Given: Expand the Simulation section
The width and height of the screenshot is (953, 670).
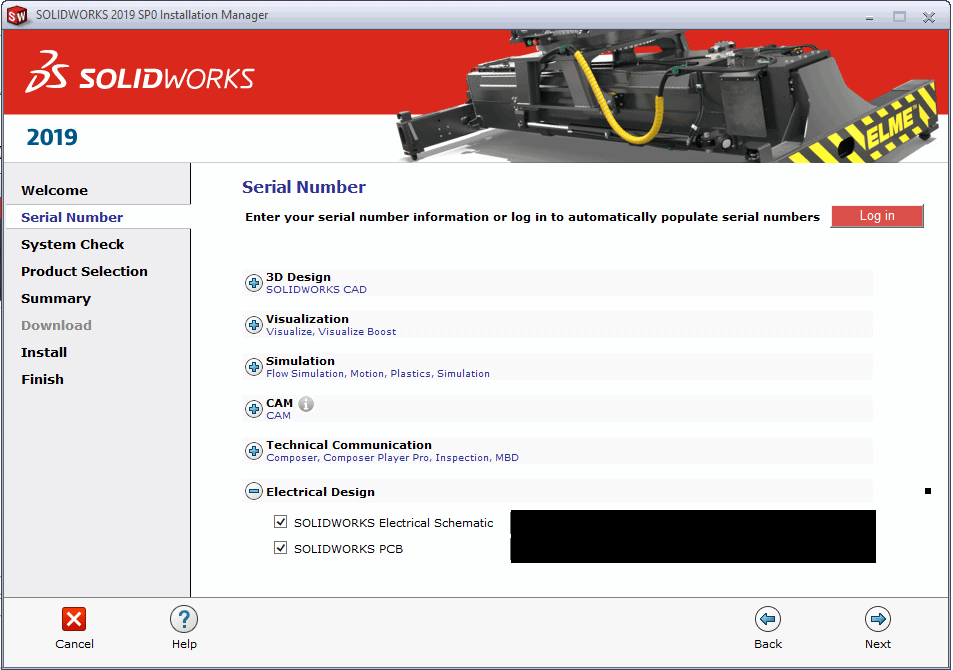Looking at the screenshot, I should point(253,367).
